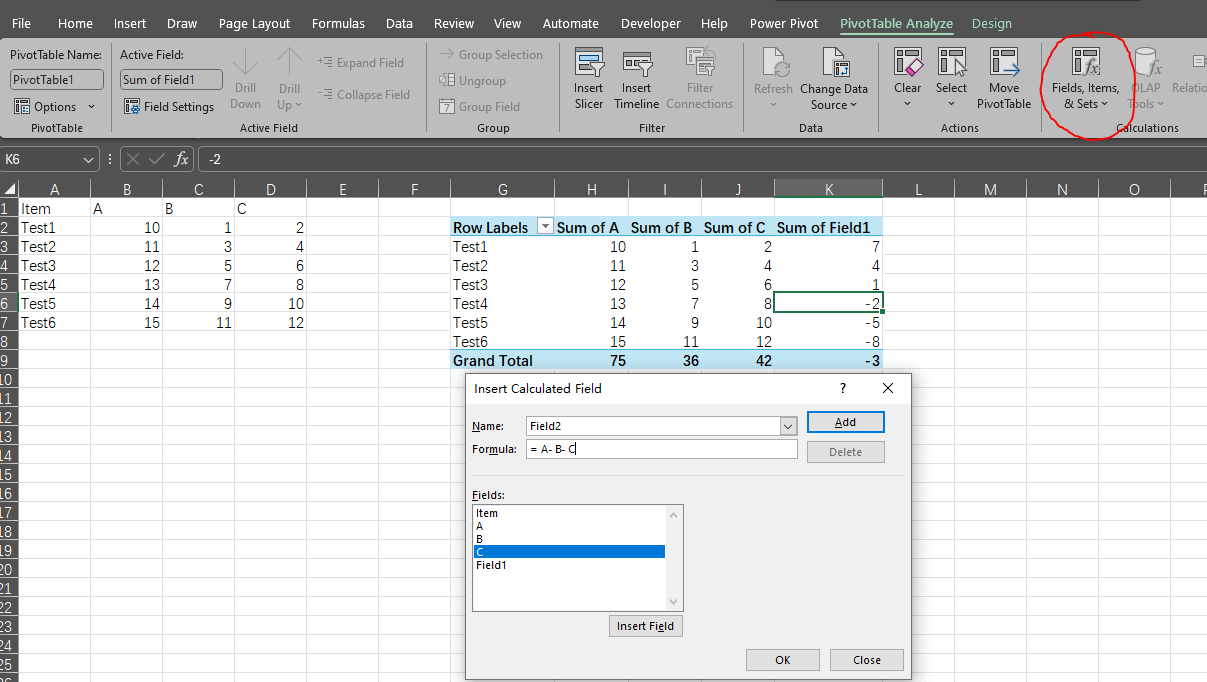Switch to the Insert tab
The image size is (1207, 682).
pyautogui.click(x=130, y=23)
